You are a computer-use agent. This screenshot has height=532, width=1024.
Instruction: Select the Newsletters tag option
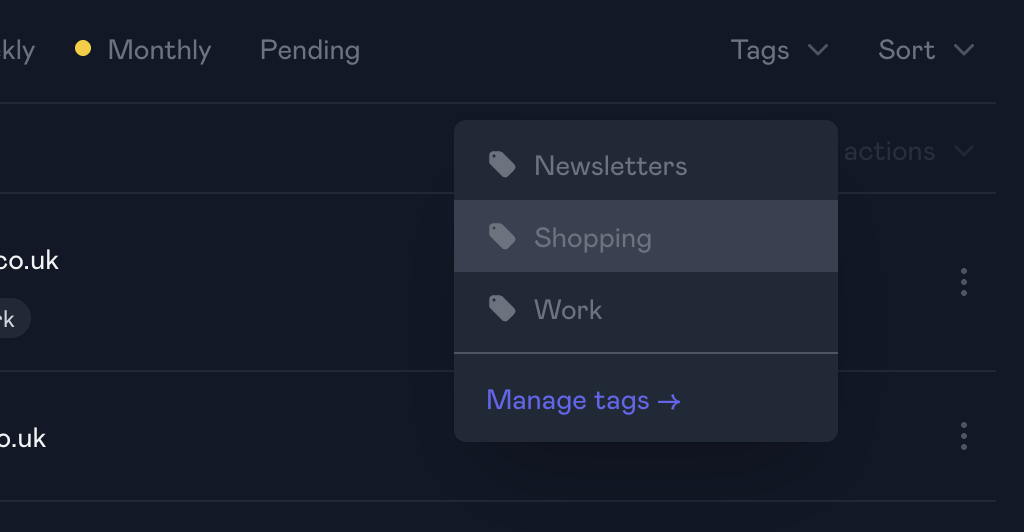pos(610,165)
